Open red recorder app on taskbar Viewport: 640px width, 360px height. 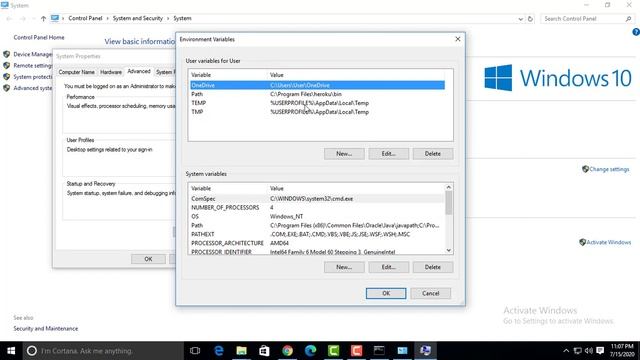356,351
